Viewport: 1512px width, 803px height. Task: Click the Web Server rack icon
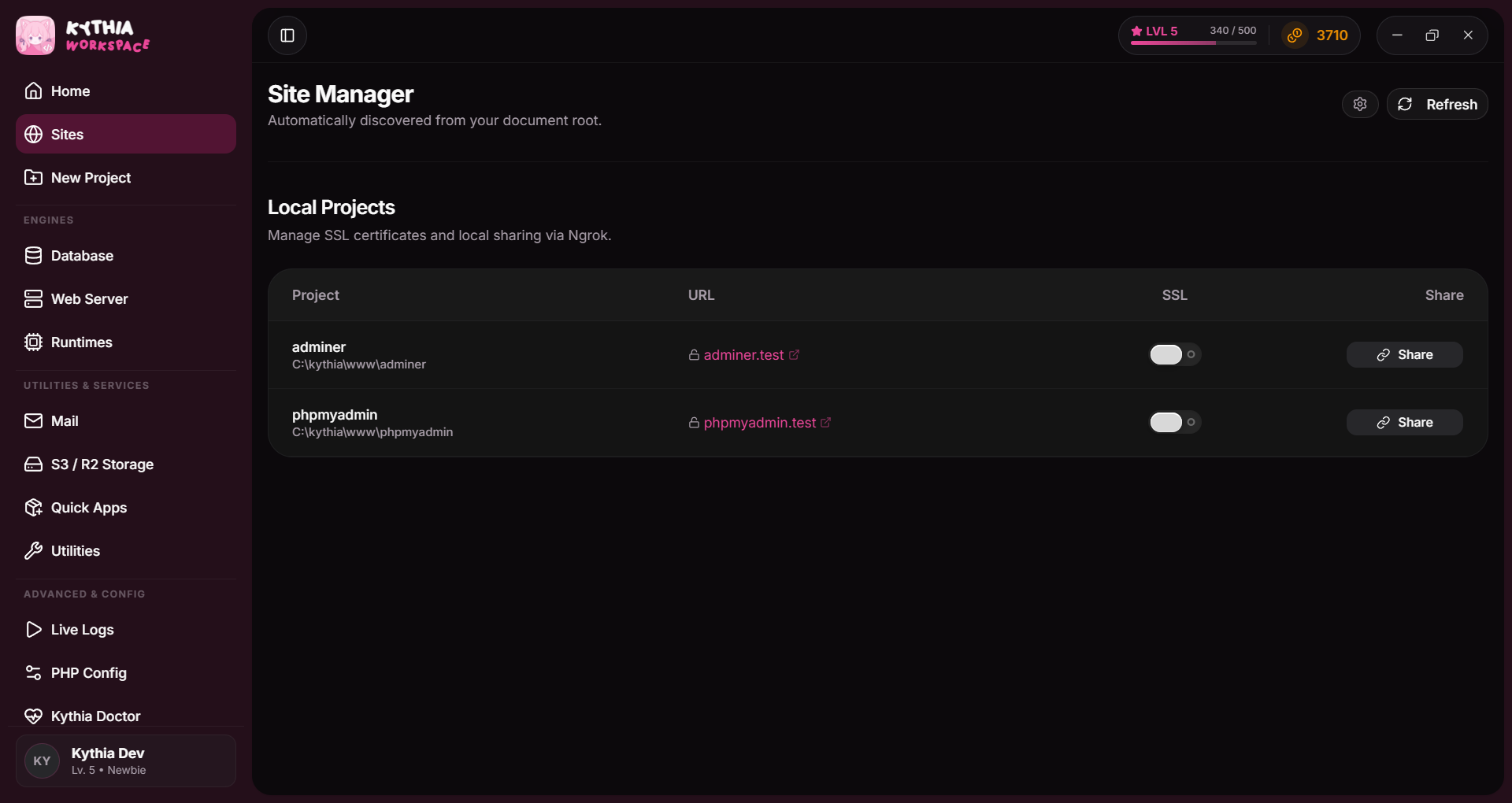pos(33,299)
